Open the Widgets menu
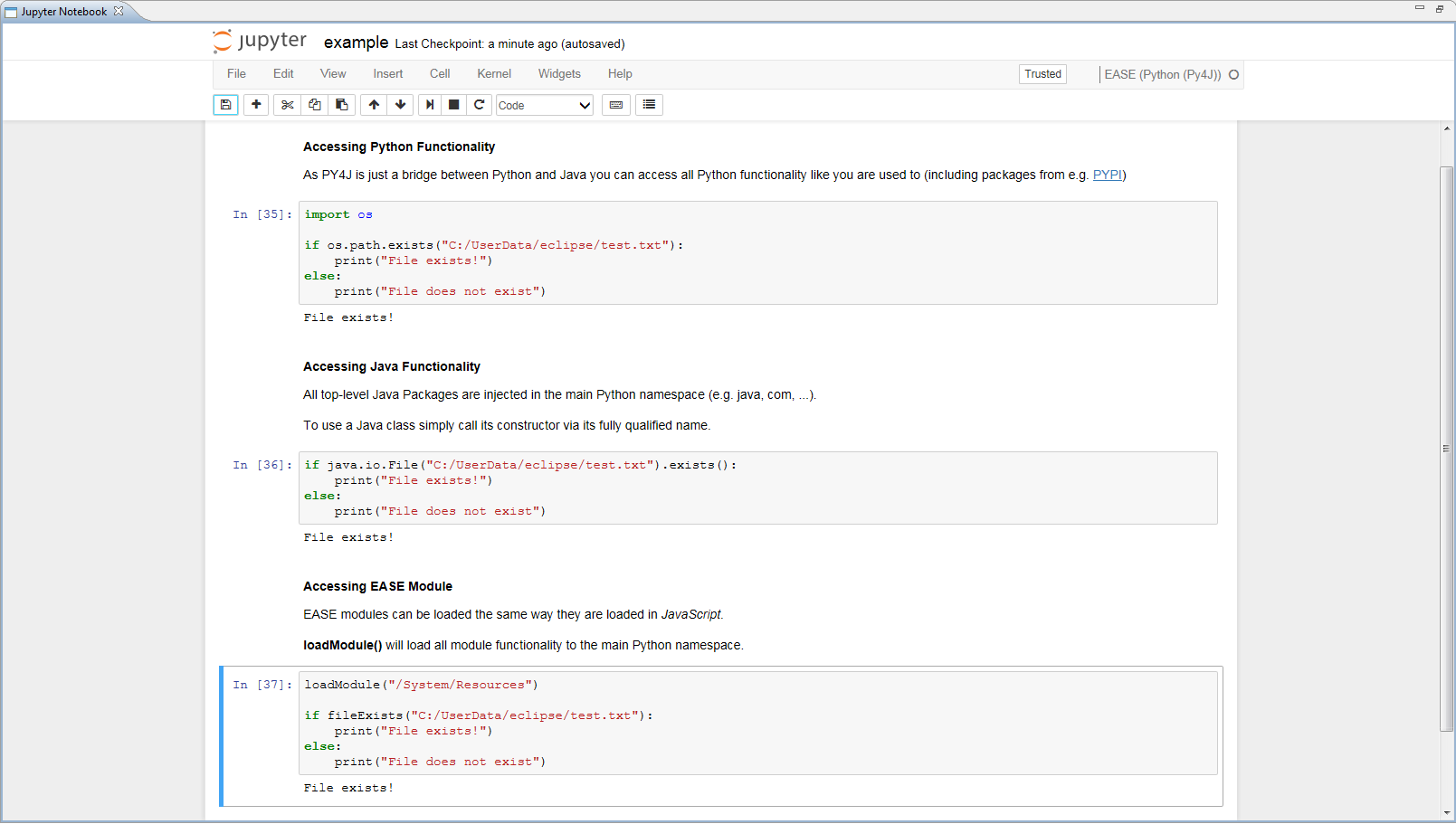 (559, 74)
